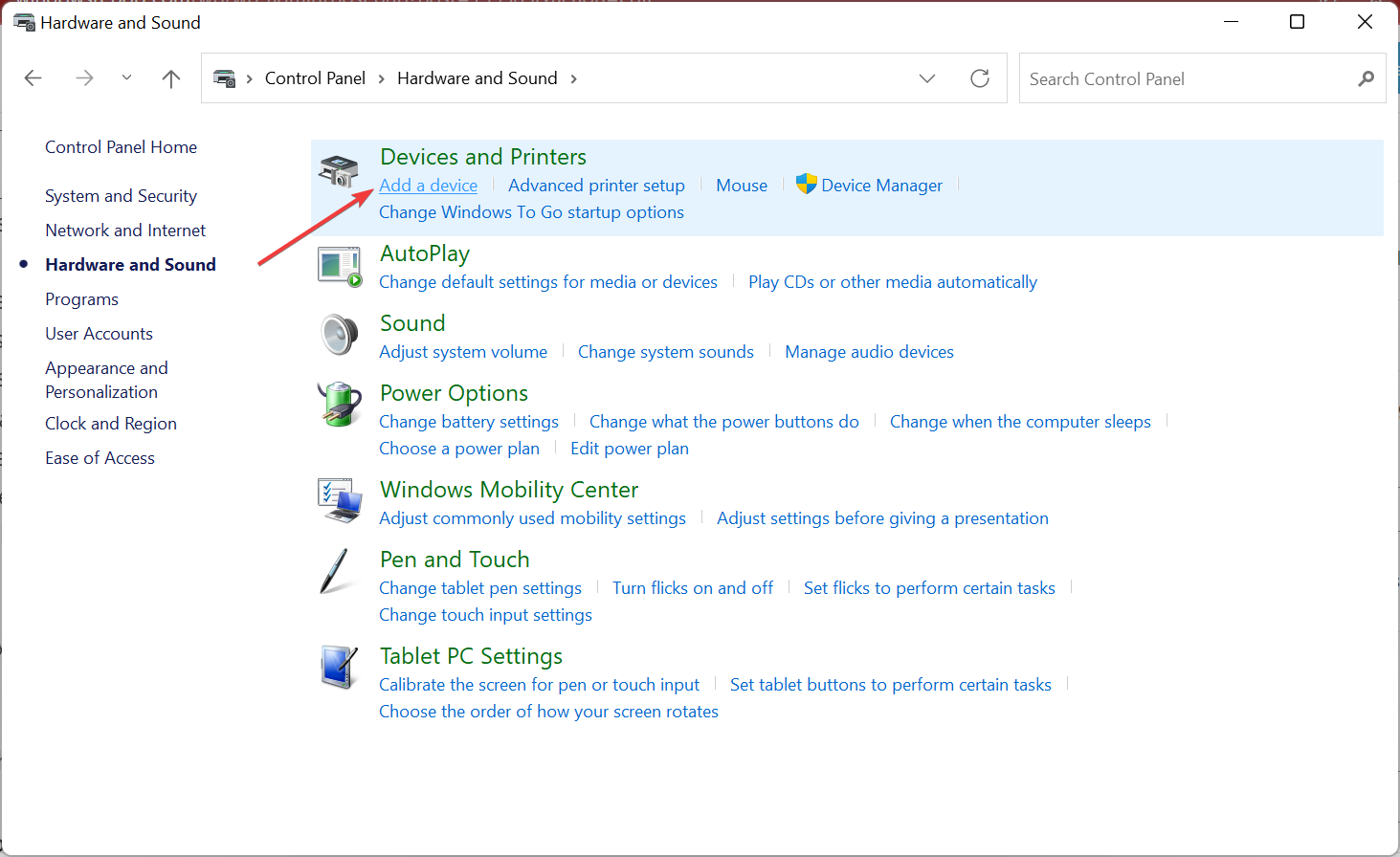Click Adjust commonly used mobility settings
This screenshot has height=857, width=1400.
[x=532, y=518]
